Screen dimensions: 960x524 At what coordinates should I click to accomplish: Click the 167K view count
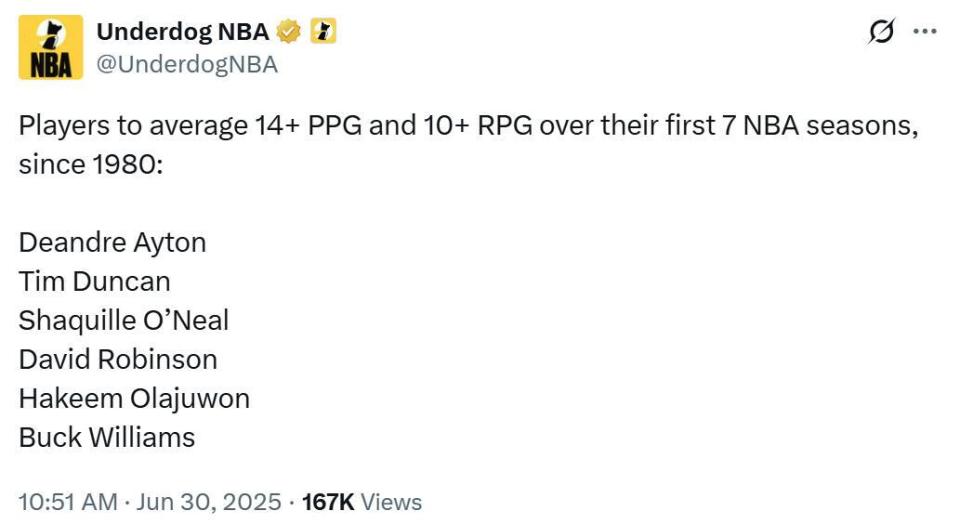click(x=328, y=502)
